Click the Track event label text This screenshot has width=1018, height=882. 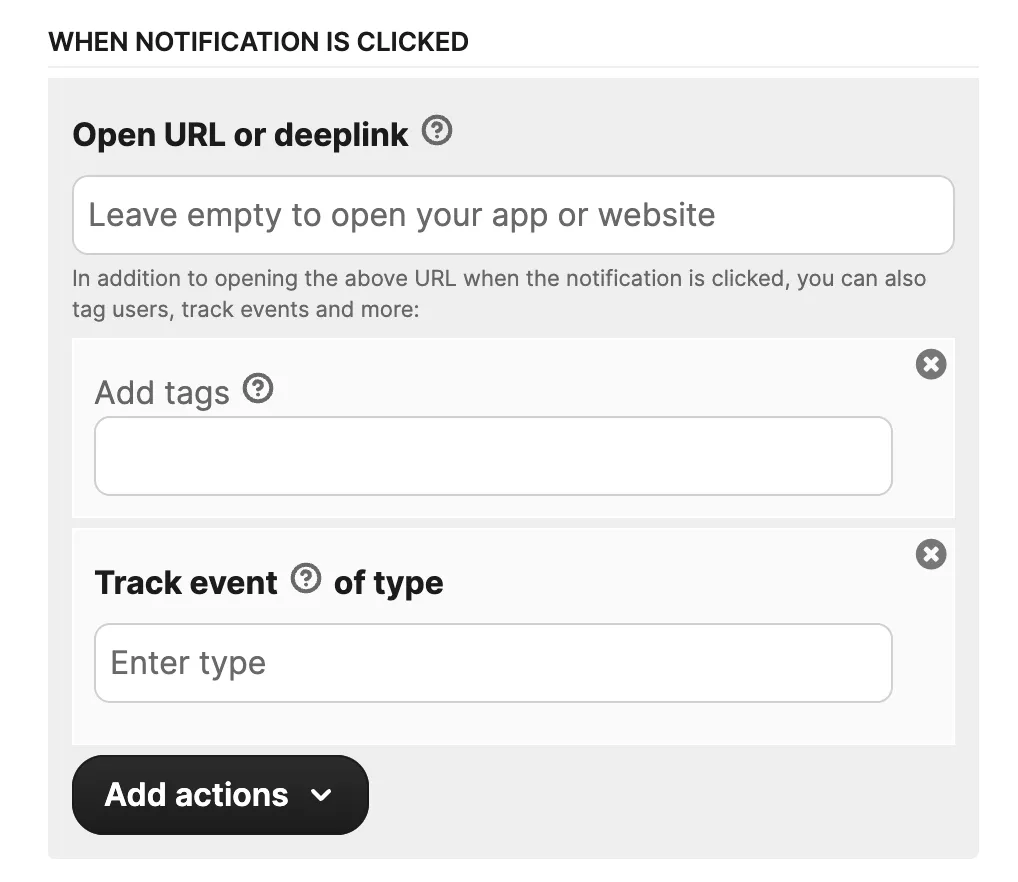(186, 583)
